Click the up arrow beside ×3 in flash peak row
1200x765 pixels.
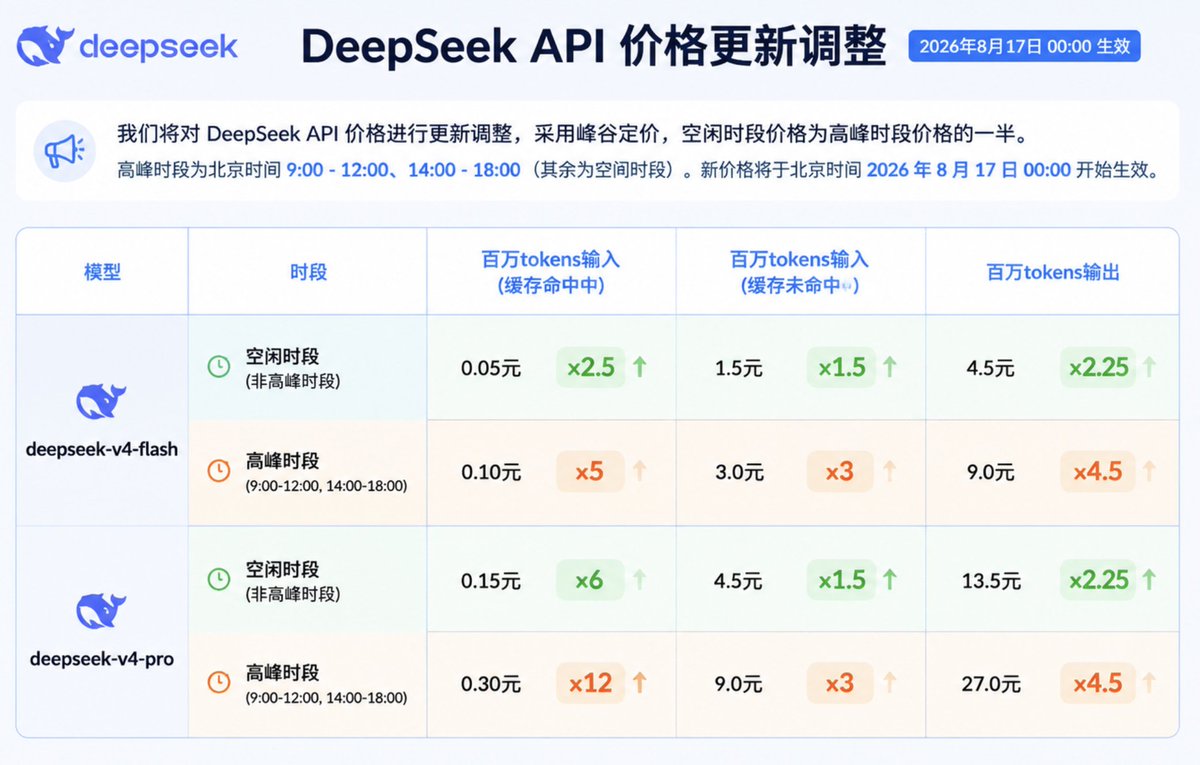click(x=890, y=471)
